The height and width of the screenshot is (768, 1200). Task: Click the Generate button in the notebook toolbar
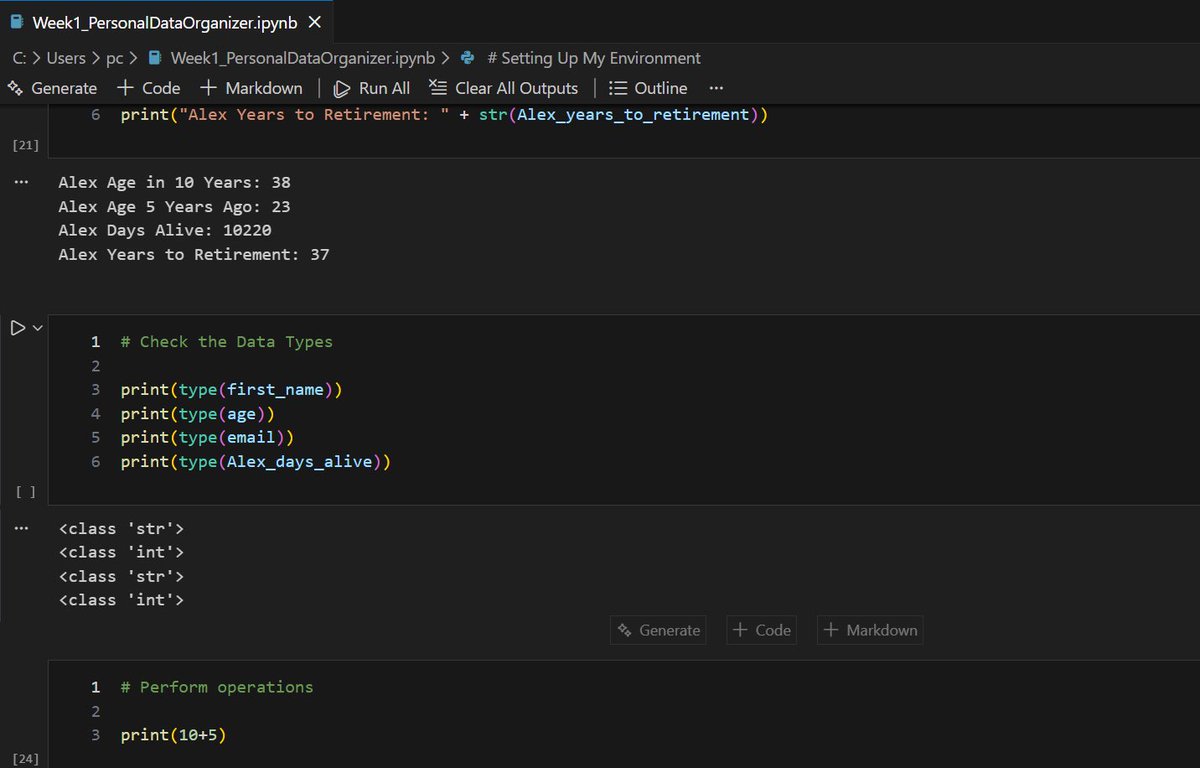click(x=52, y=88)
